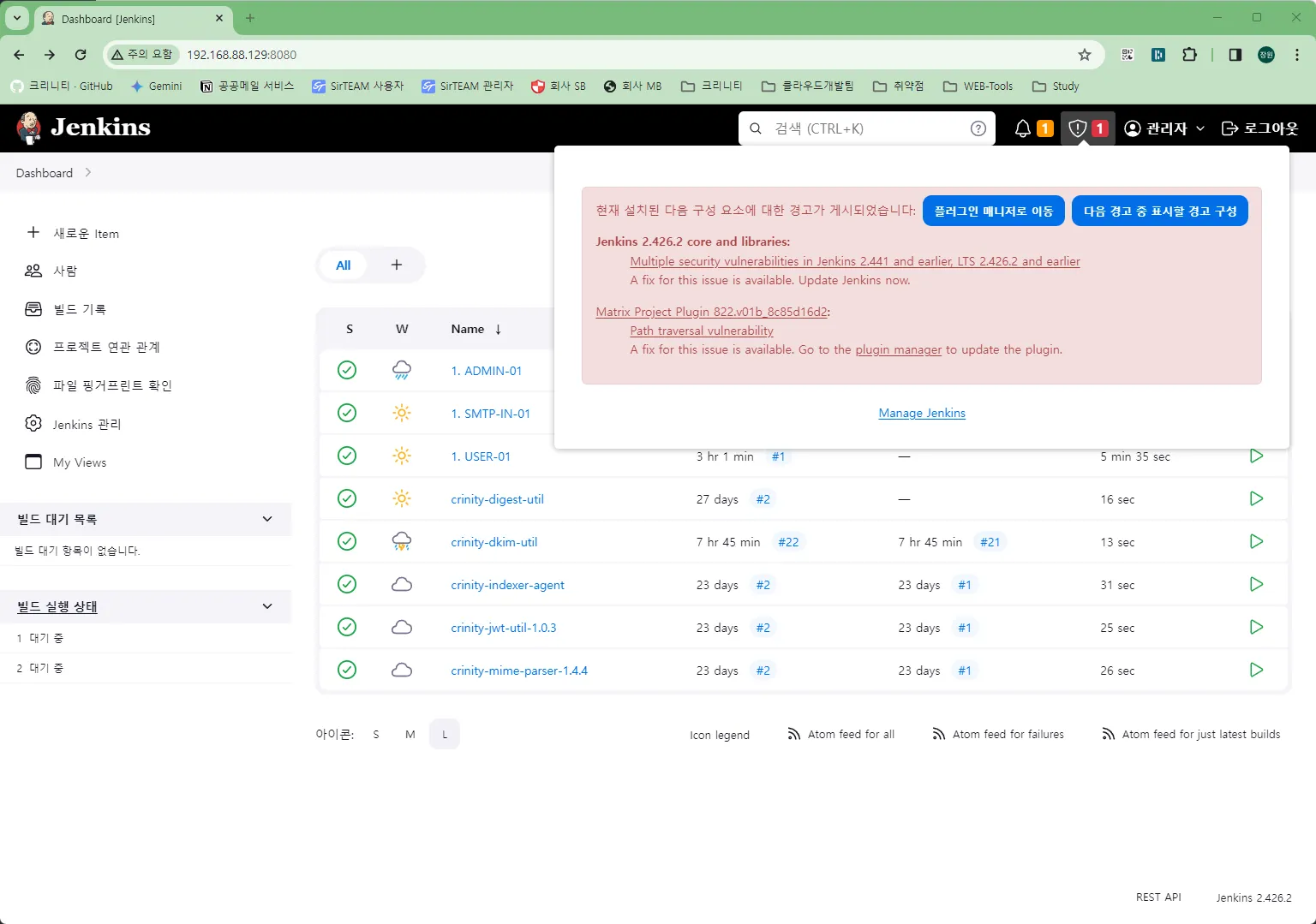Open Manage Jenkins link in popup
1316x924 pixels.
click(x=922, y=413)
